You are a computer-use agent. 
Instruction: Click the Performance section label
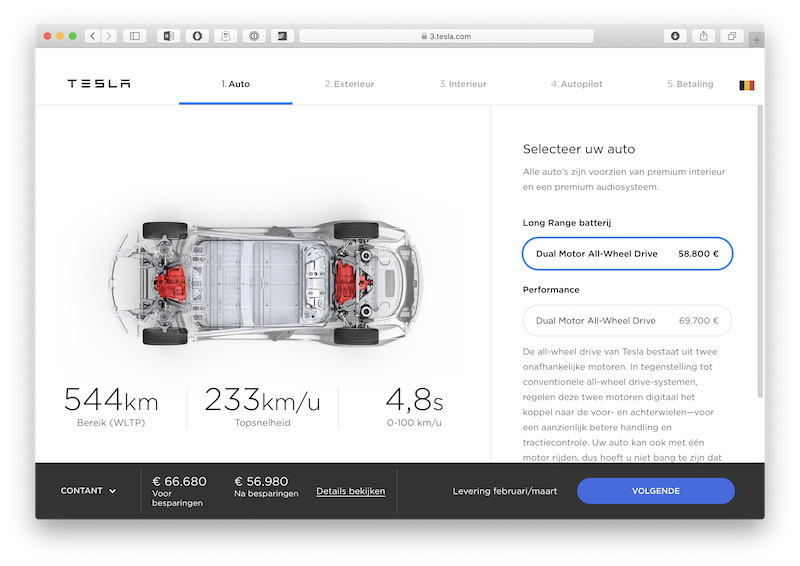tap(551, 289)
